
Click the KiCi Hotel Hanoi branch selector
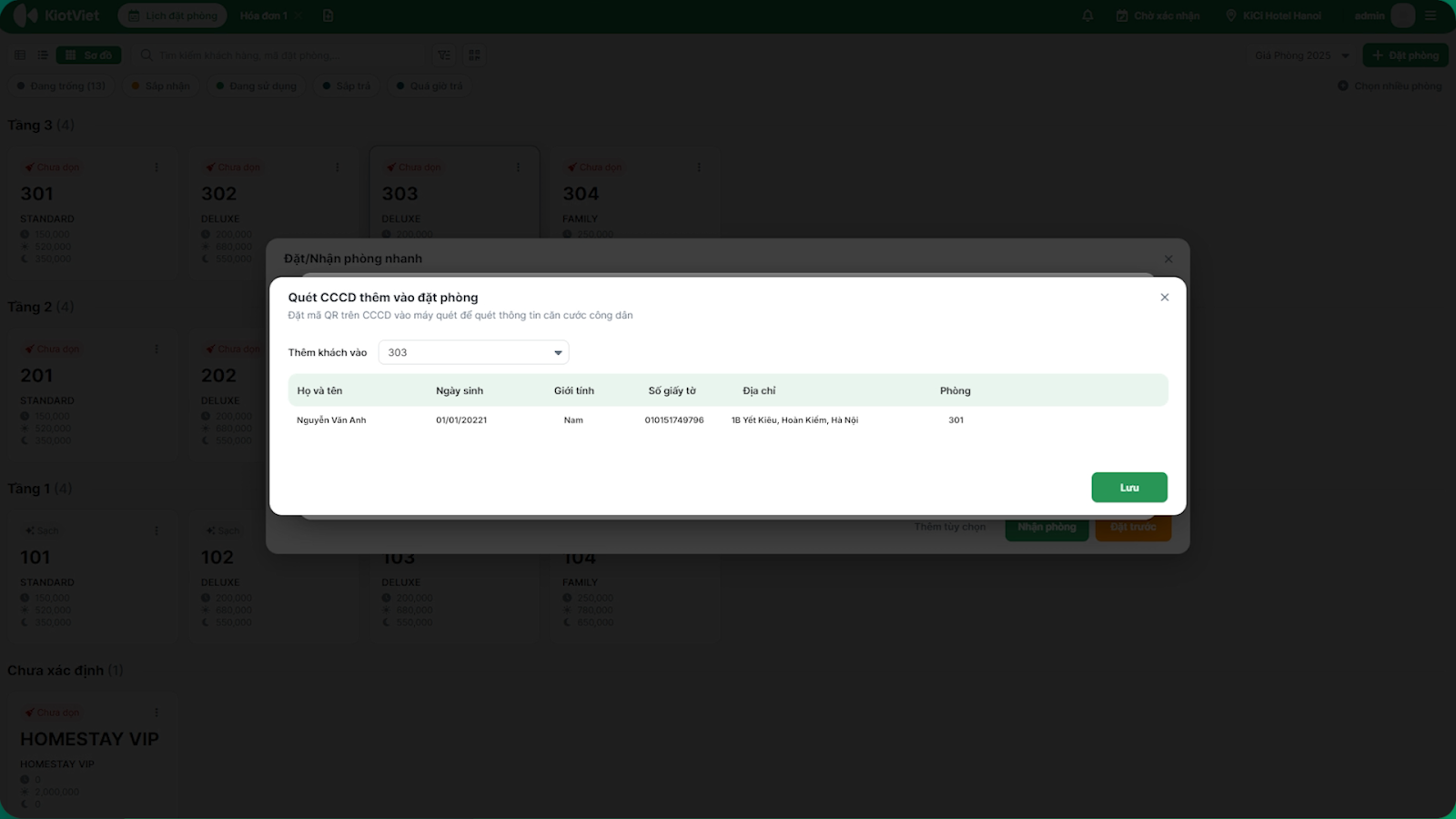[x=1273, y=15]
